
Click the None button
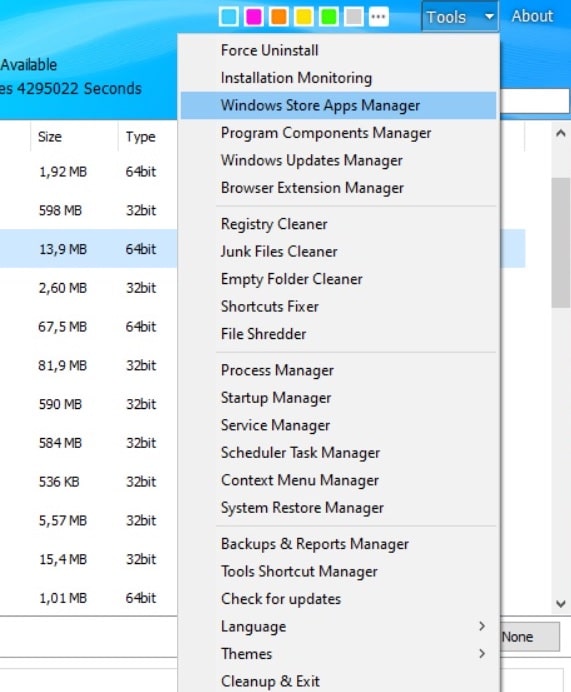(x=530, y=637)
